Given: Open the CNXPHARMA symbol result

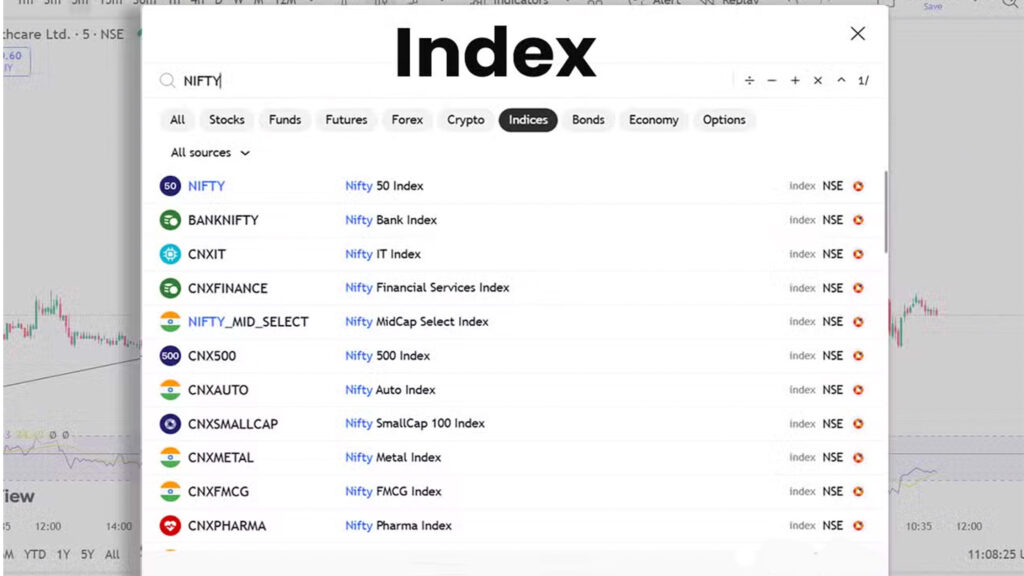Looking at the screenshot, I should [227, 526].
